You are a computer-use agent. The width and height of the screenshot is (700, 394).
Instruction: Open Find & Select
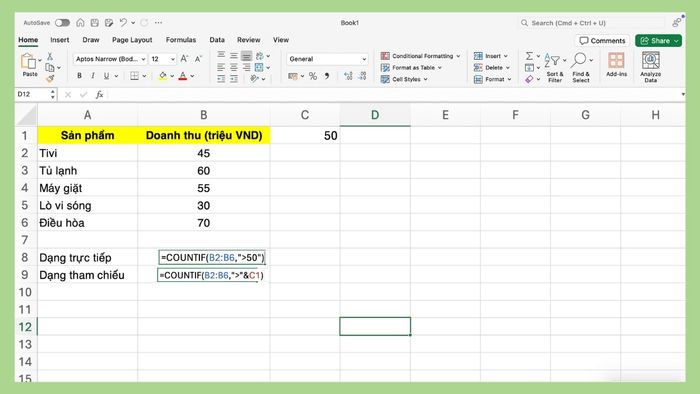[581, 67]
